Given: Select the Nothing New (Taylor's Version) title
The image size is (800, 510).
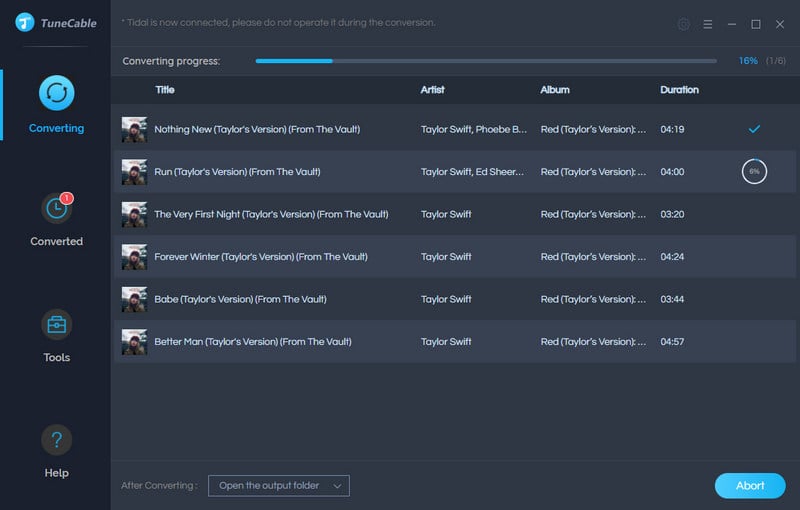Looking at the screenshot, I should click(x=257, y=129).
